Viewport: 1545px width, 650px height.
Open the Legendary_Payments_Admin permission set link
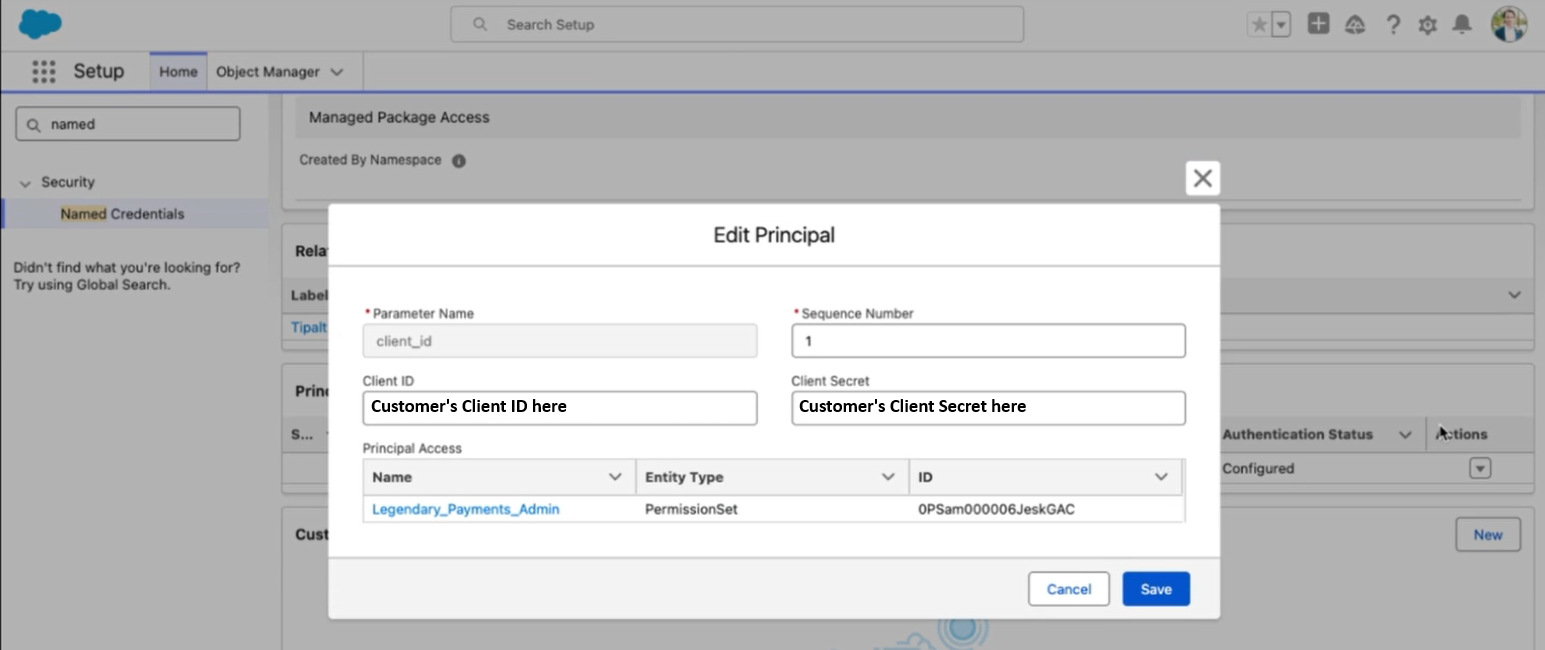(465, 509)
